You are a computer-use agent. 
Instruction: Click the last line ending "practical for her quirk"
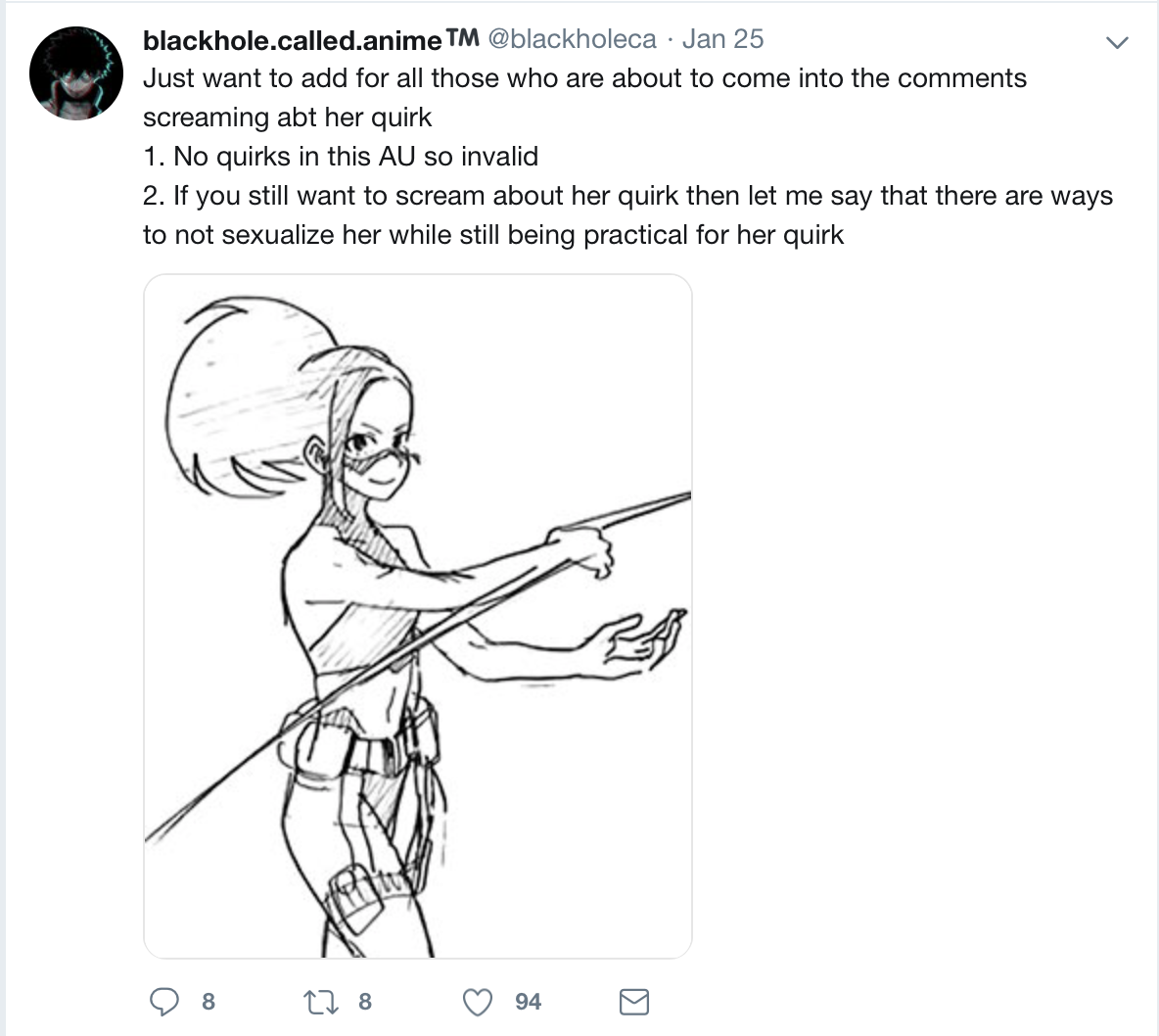pos(493,235)
